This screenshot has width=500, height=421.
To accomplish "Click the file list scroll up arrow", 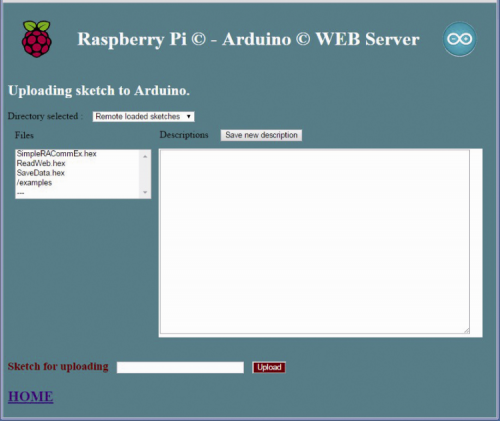I will (145, 156).
